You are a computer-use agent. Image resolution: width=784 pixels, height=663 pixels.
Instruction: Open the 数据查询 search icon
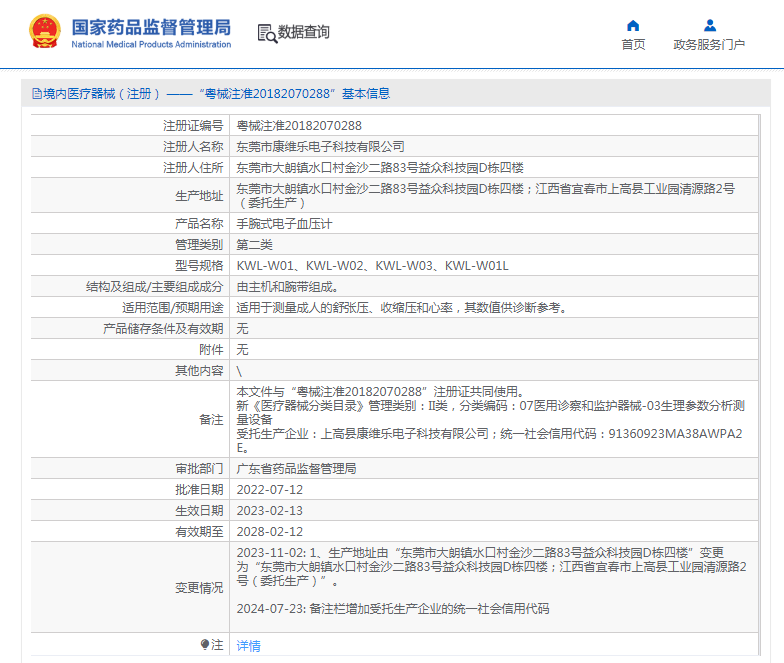[267, 33]
